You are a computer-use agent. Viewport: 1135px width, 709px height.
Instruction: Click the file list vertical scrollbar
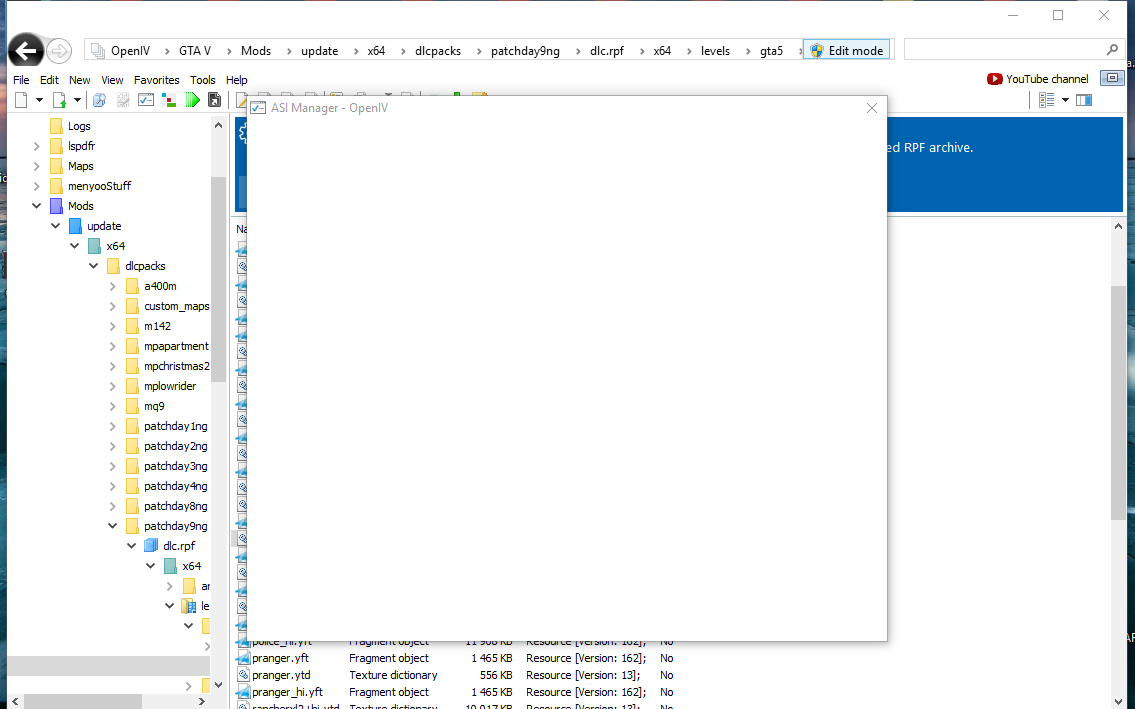(x=1118, y=400)
